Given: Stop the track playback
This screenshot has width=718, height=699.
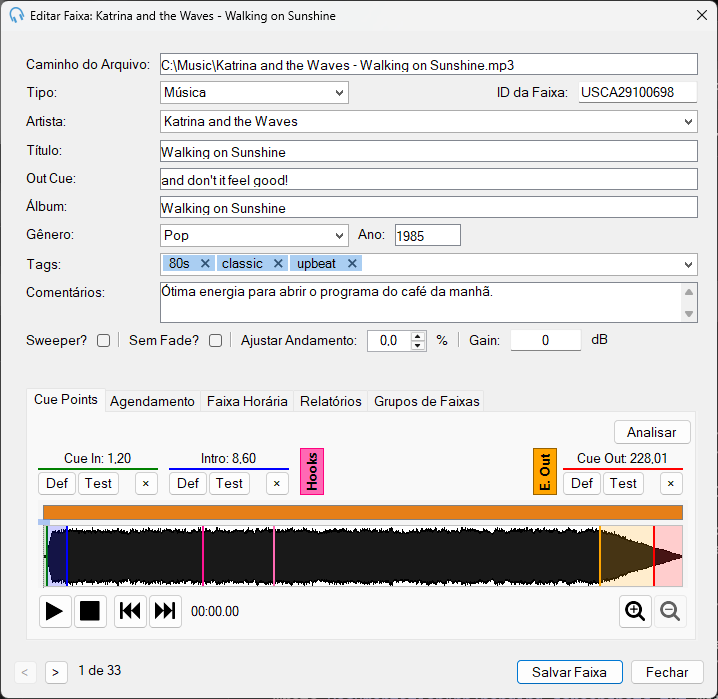Looking at the screenshot, I should (x=90, y=611).
